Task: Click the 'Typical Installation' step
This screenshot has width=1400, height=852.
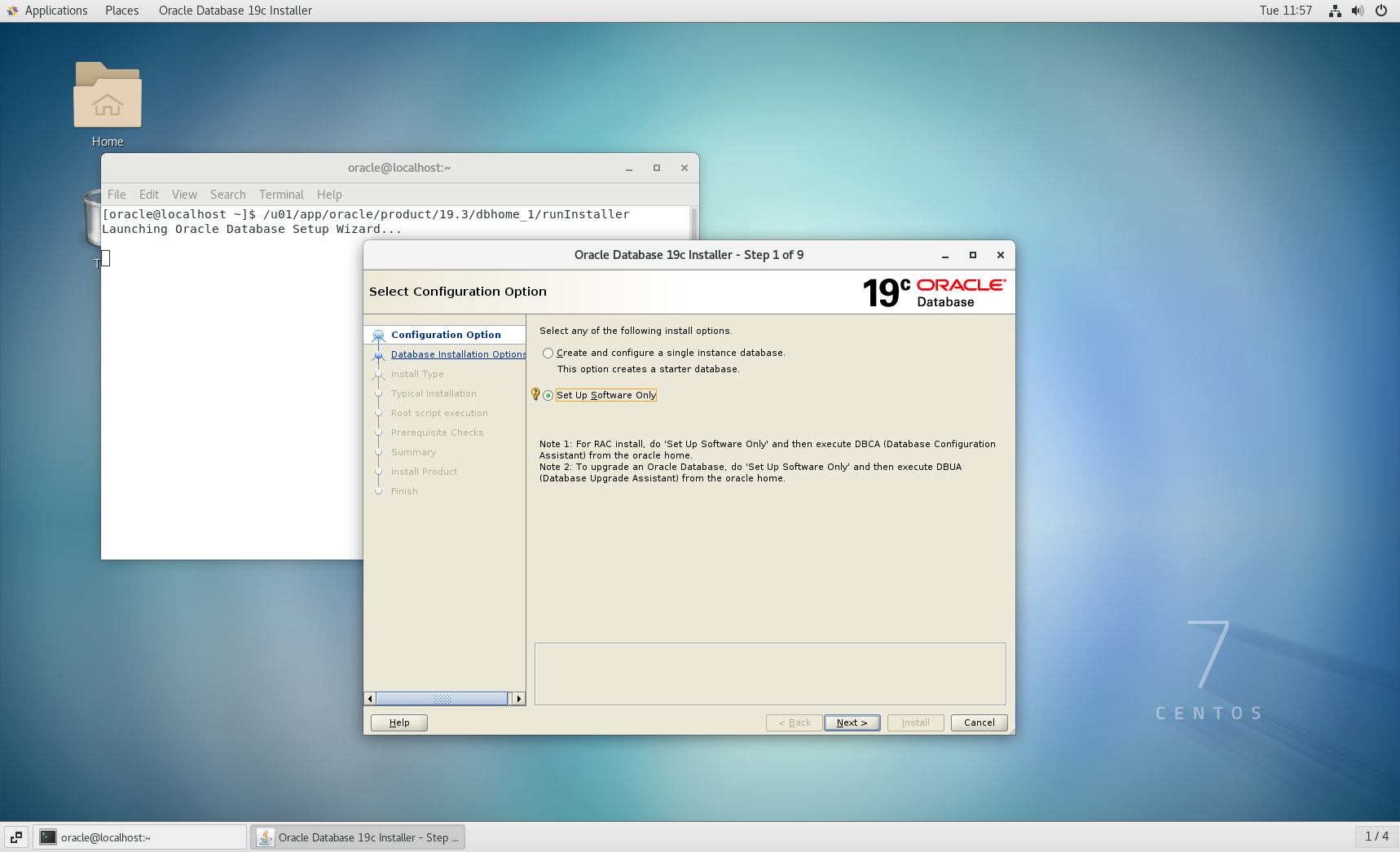Action: (x=434, y=393)
